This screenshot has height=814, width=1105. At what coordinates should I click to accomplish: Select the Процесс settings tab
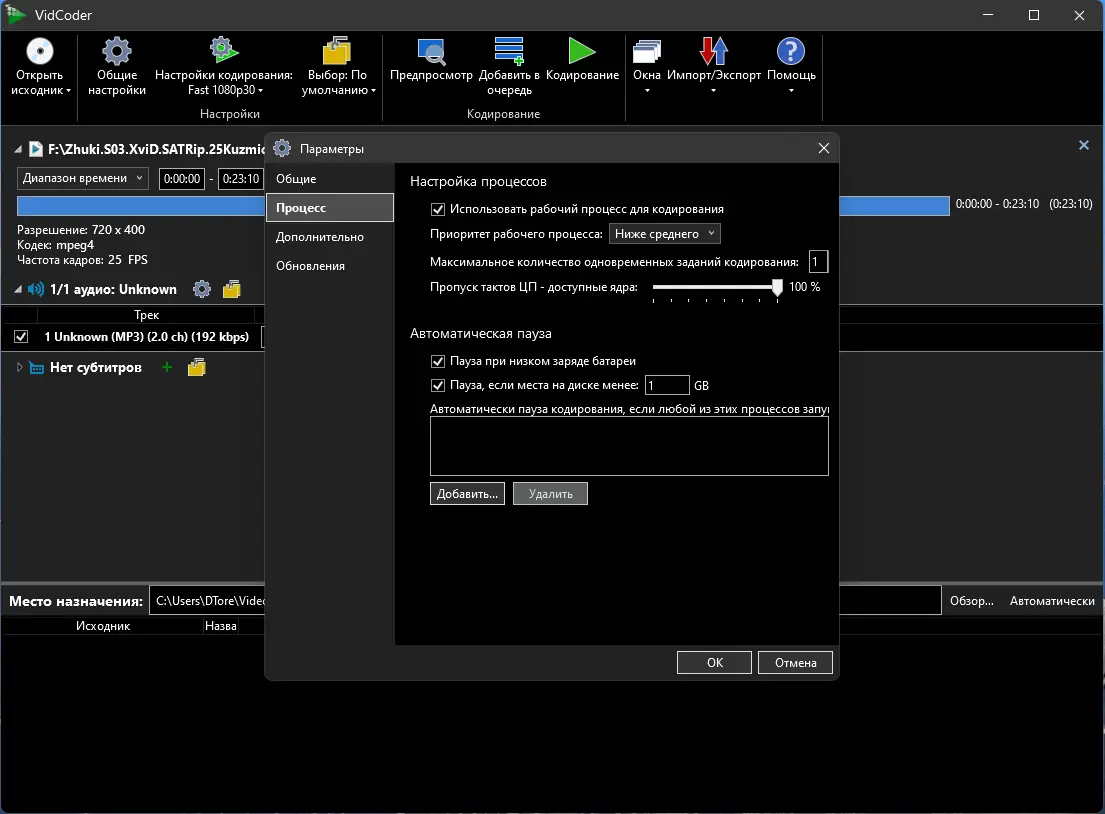point(330,208)
